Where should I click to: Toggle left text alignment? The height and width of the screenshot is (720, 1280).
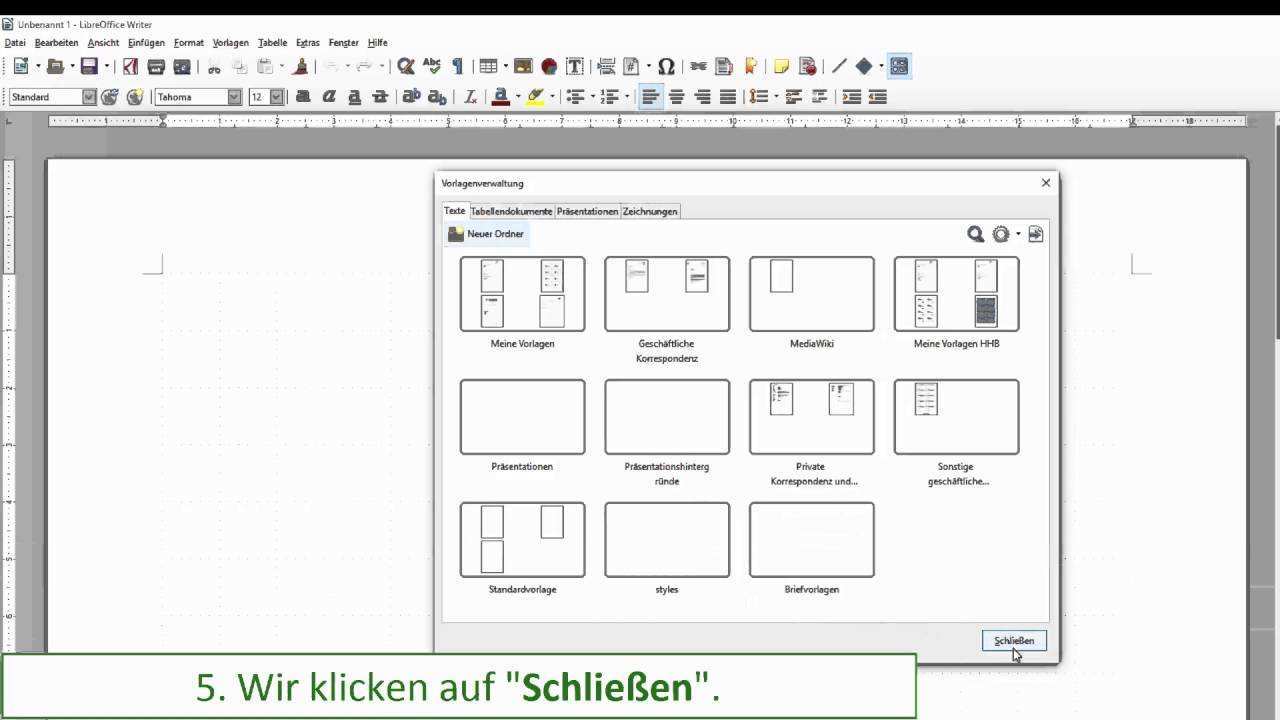(651, 97)
